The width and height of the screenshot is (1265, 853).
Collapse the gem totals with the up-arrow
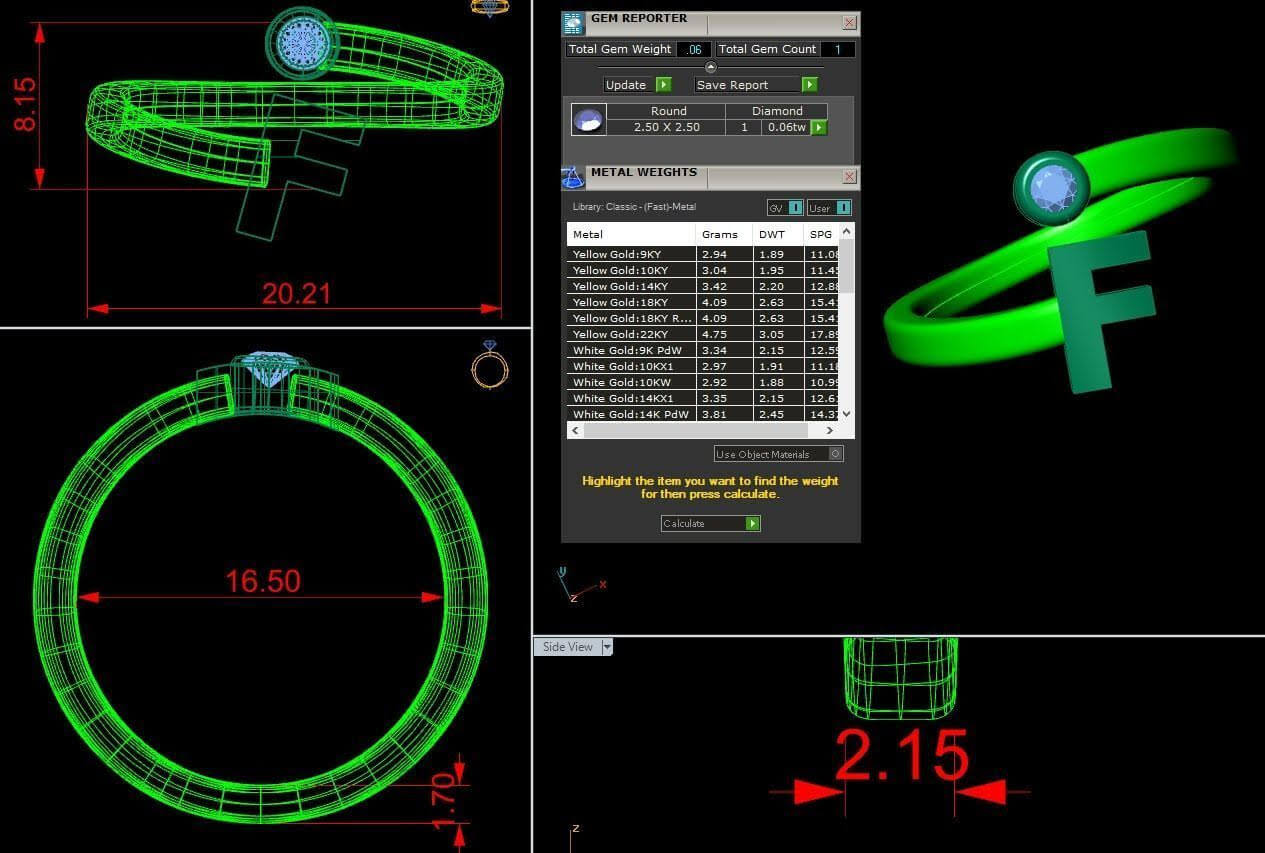point(711,67)
